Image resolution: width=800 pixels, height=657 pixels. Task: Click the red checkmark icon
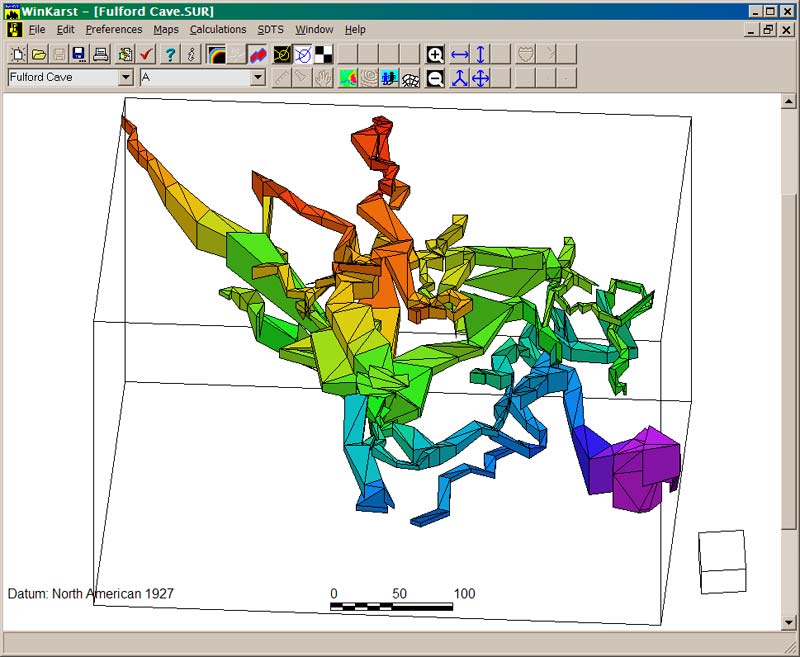(146, 54)
